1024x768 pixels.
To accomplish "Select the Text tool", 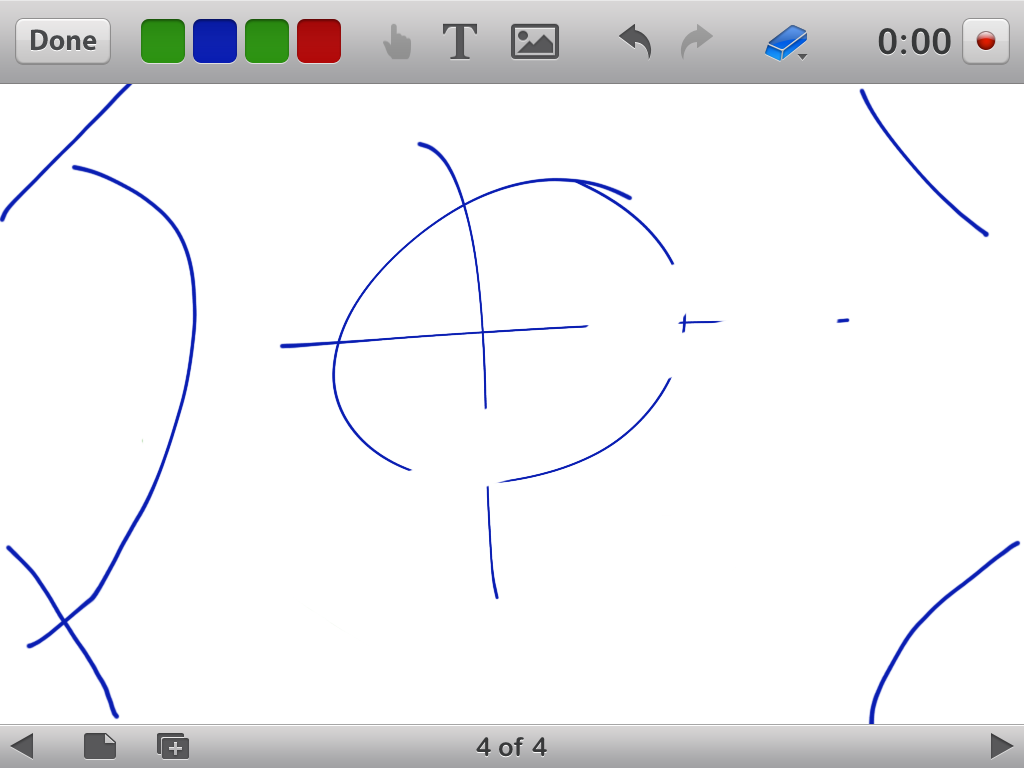I will (x=460, y=42).
